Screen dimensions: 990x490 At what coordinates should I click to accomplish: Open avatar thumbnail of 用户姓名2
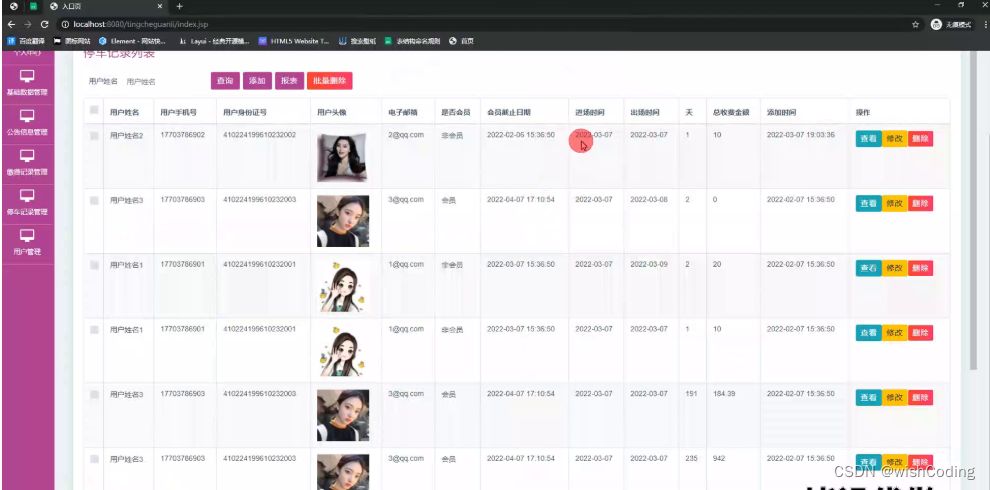(342, 157)
